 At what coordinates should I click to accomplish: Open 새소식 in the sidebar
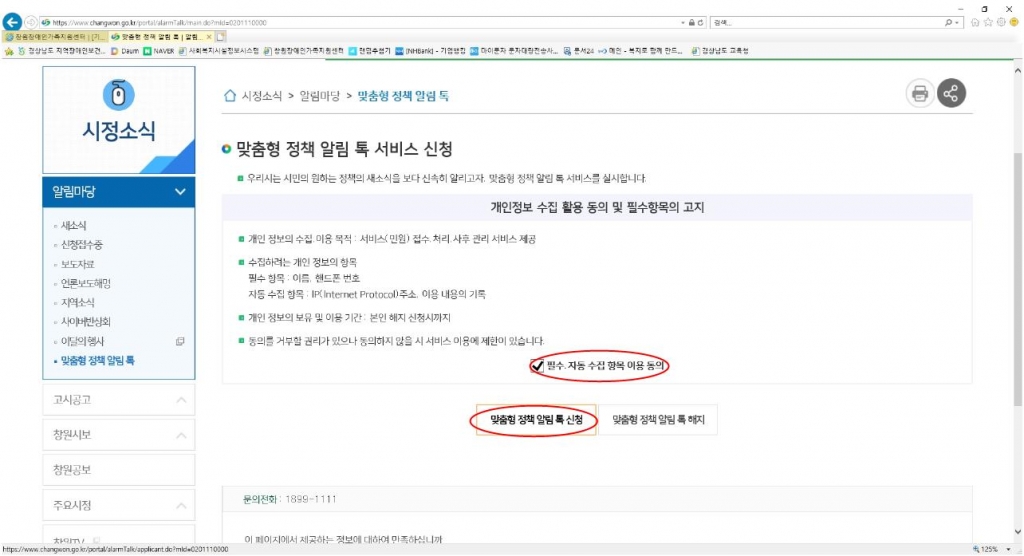[73, 225]
